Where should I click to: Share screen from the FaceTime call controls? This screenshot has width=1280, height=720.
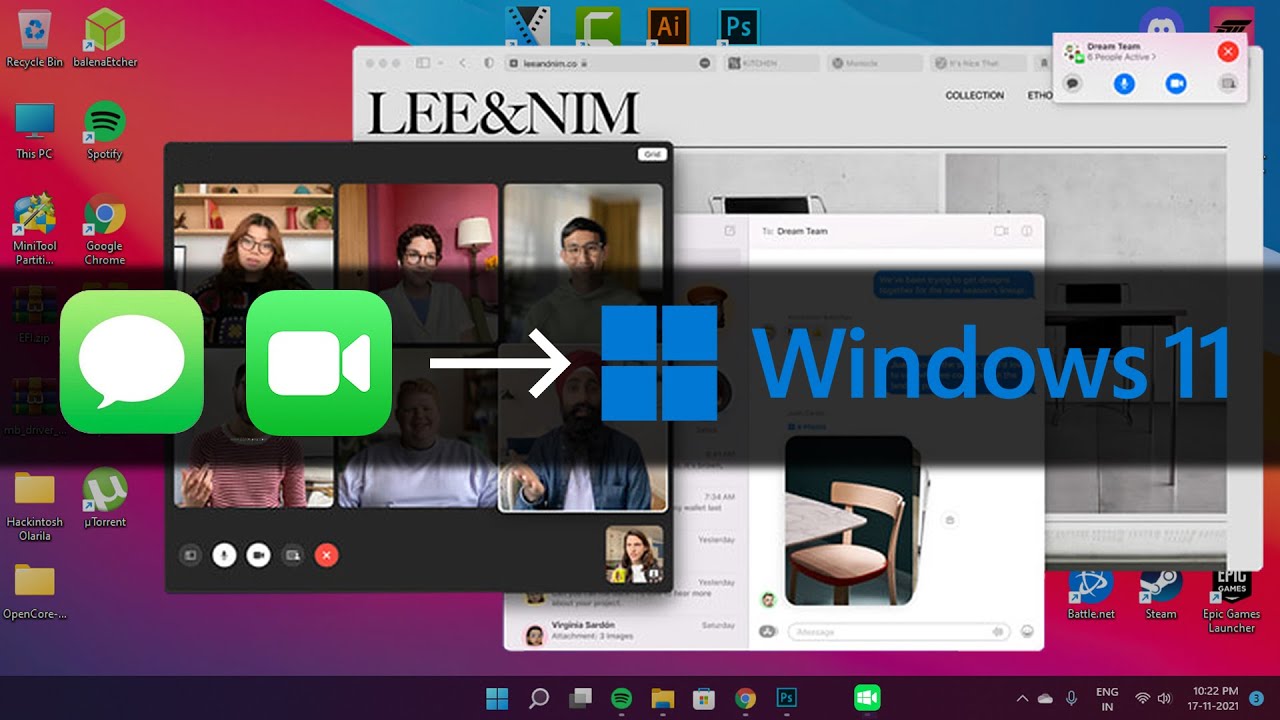292,555
